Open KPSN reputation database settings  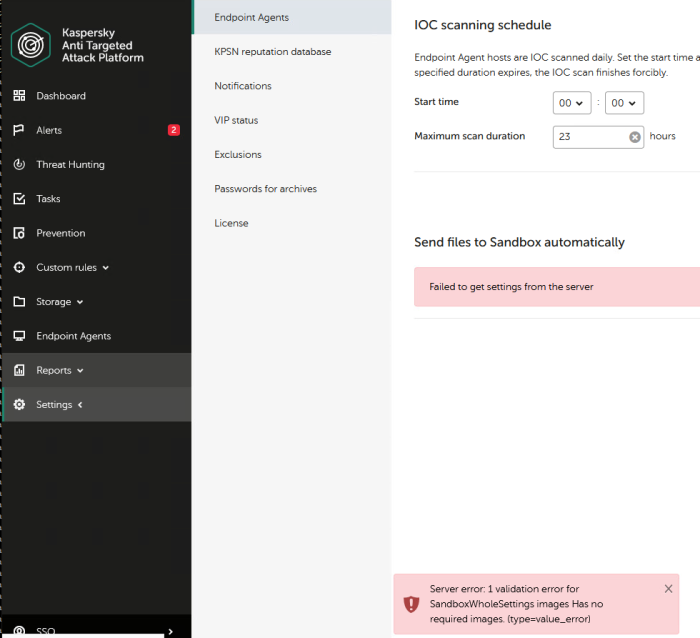[272, 52]
